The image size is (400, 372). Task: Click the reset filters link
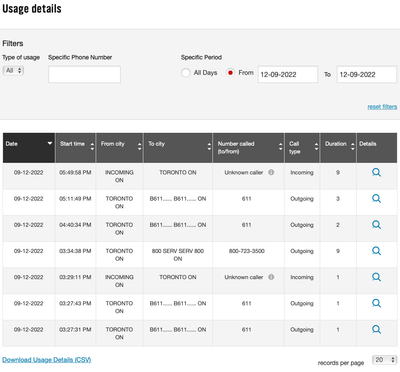coord(382,107)
